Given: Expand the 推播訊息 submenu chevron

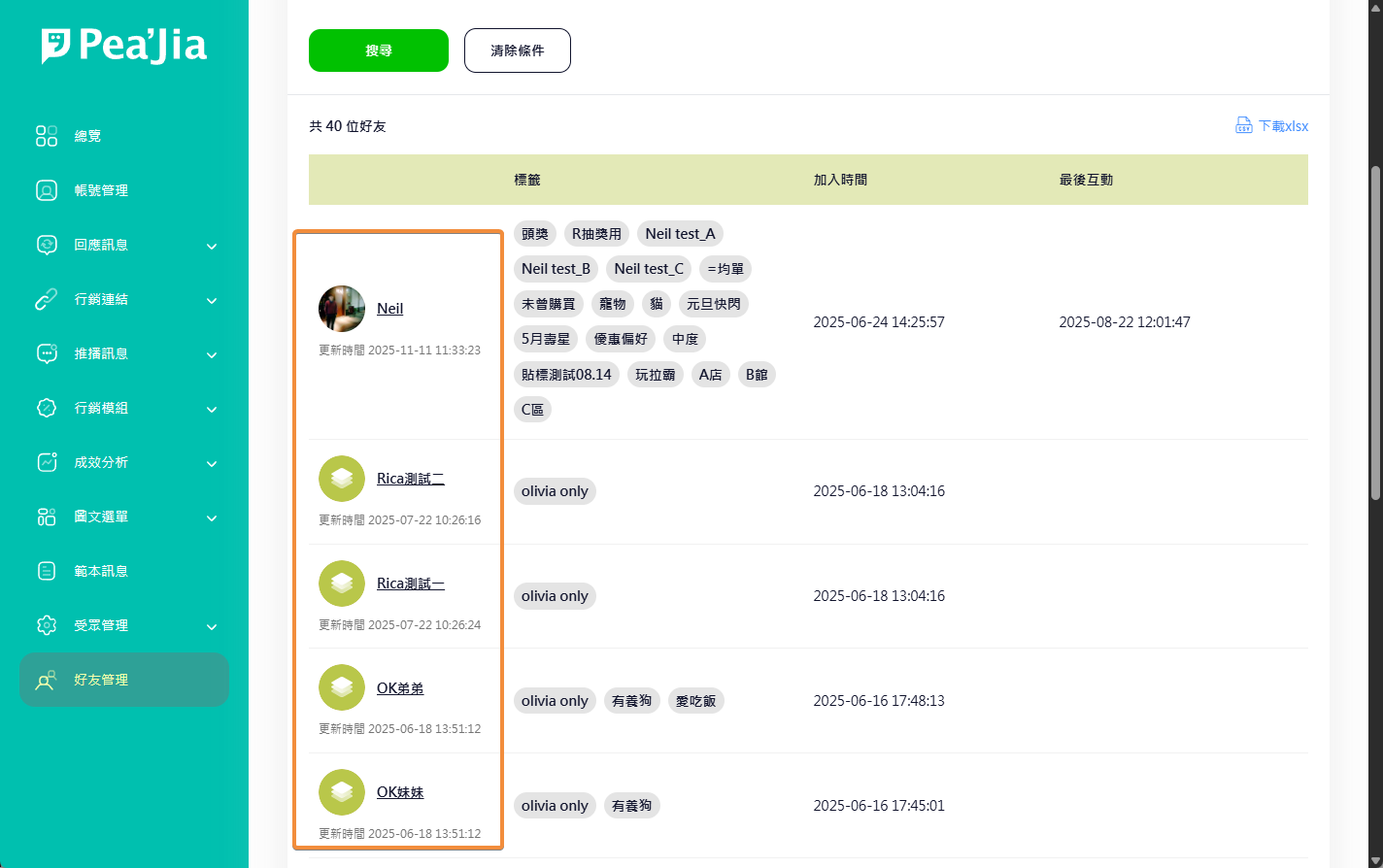Looking at the screenshot, I should tap(212, 355).
